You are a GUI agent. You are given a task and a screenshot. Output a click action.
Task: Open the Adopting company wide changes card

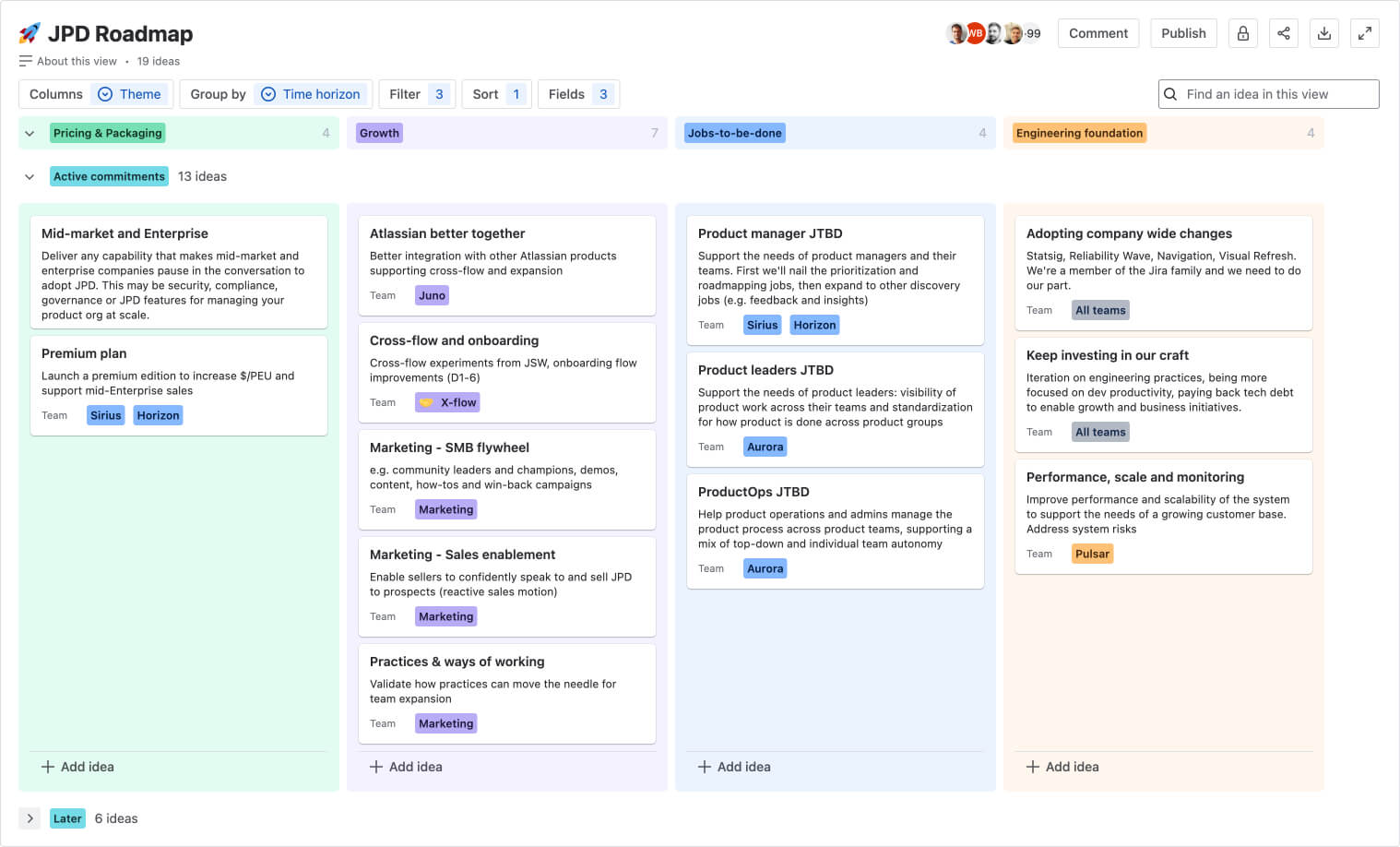click(1164, 273)
